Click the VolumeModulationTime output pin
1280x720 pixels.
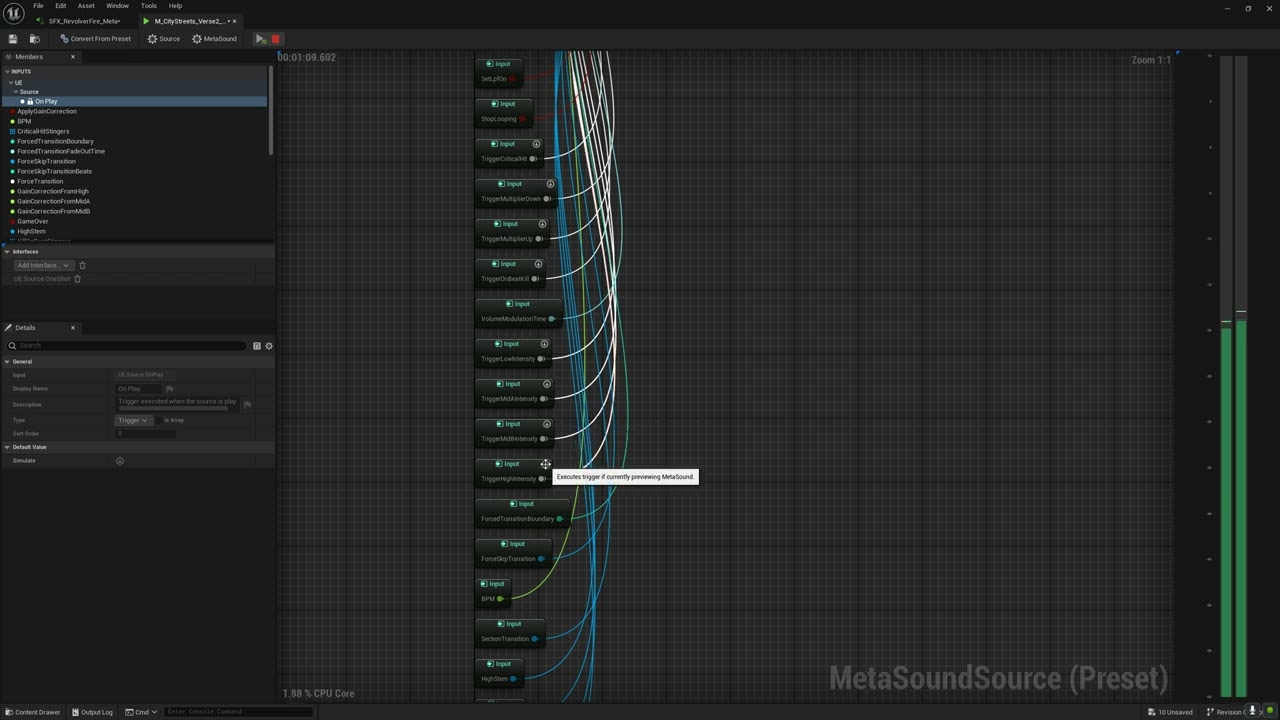click(551, 319)
